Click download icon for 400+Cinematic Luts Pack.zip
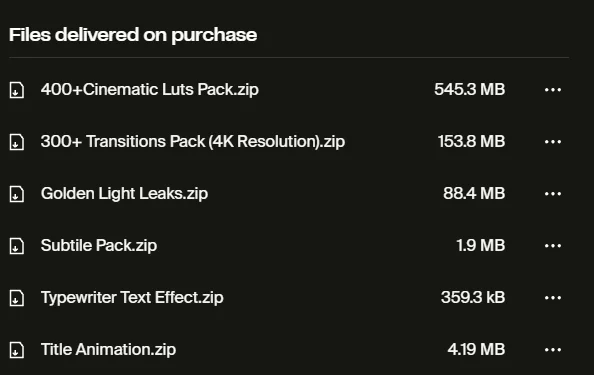 point(17,90)
